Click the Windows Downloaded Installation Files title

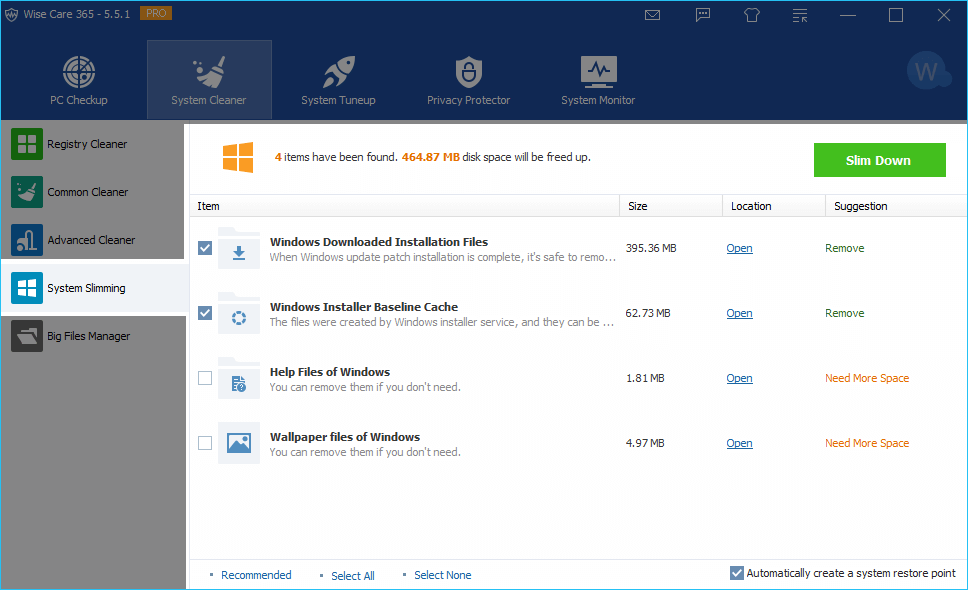point(379,242)
